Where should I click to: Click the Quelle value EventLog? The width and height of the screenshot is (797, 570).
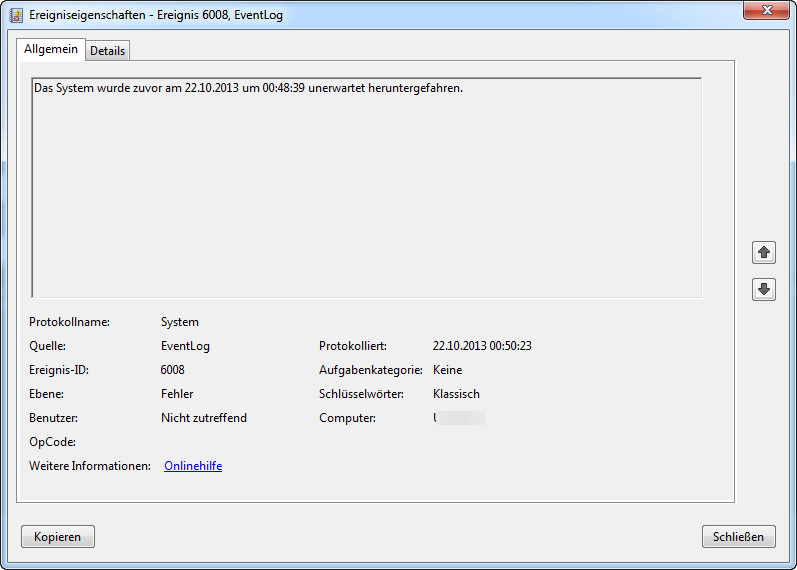coord(185,346)
